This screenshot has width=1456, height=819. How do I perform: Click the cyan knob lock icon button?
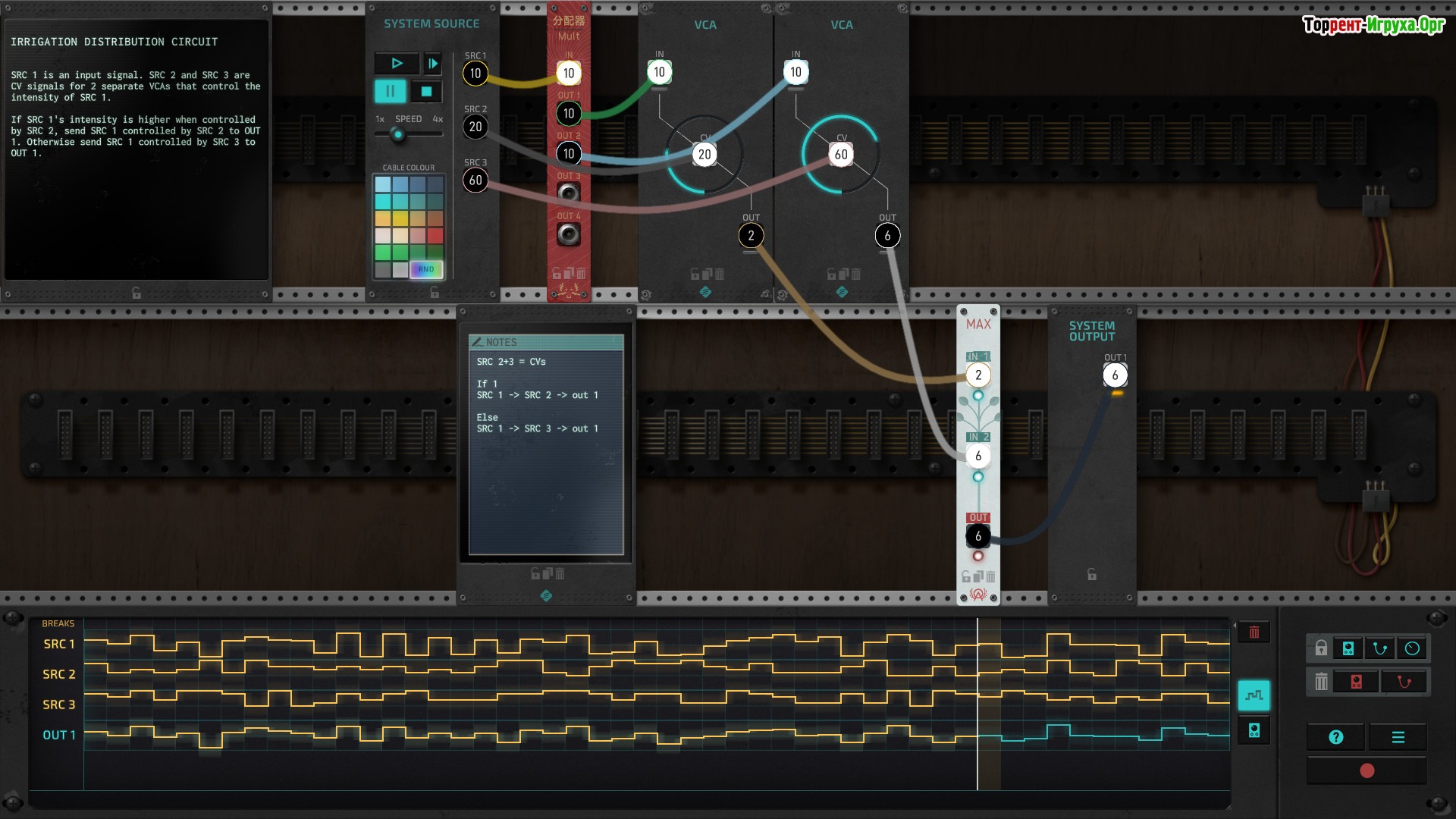pos(1412,648)
